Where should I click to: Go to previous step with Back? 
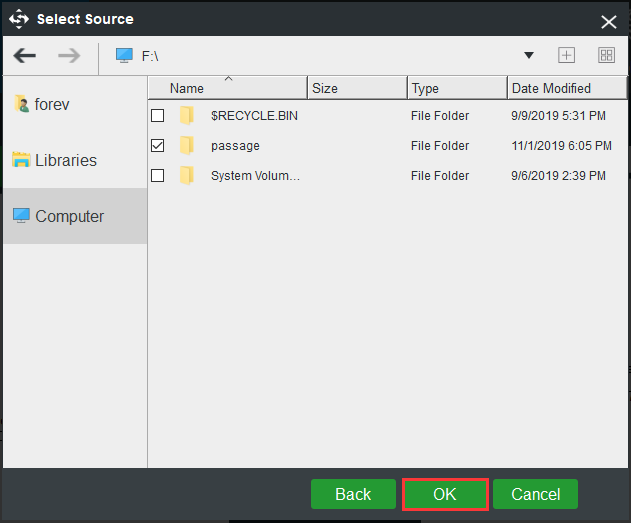(x=353, y=494)
